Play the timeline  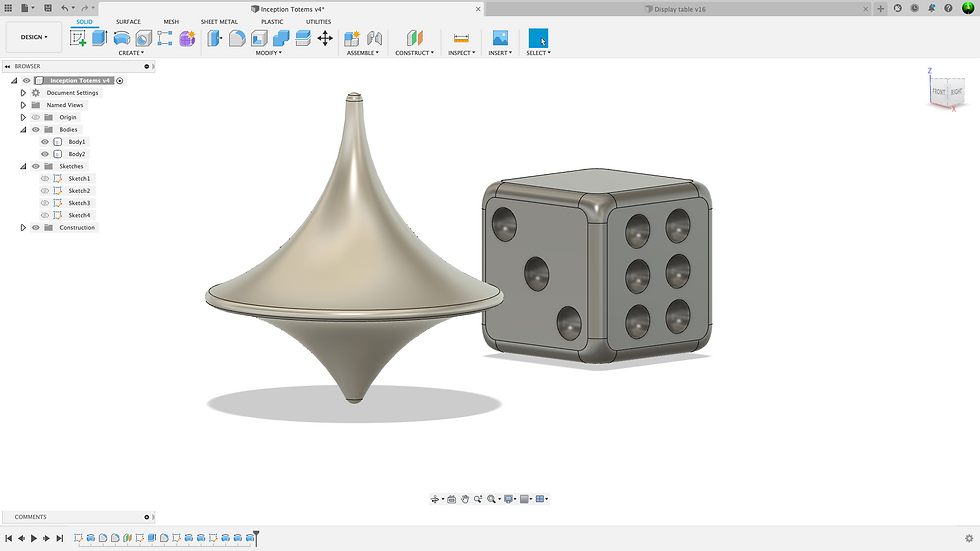[34, 538]
